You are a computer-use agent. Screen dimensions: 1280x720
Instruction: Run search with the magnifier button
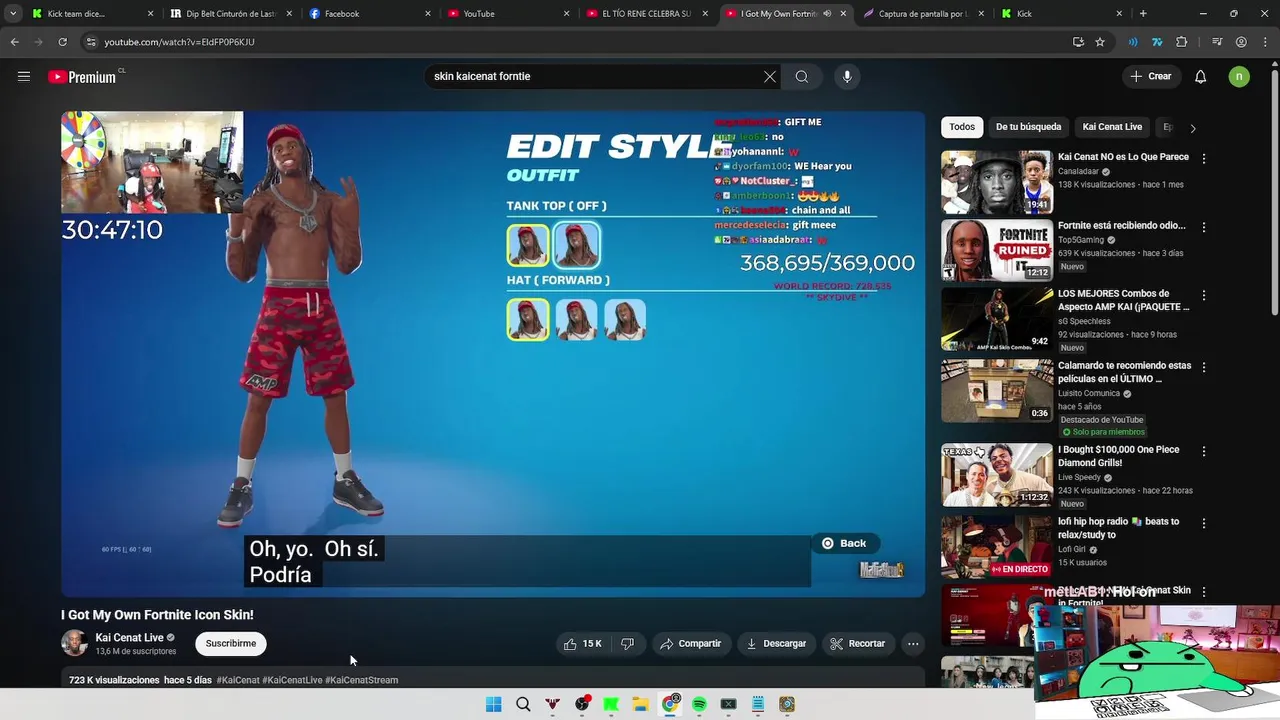(802, 76)
